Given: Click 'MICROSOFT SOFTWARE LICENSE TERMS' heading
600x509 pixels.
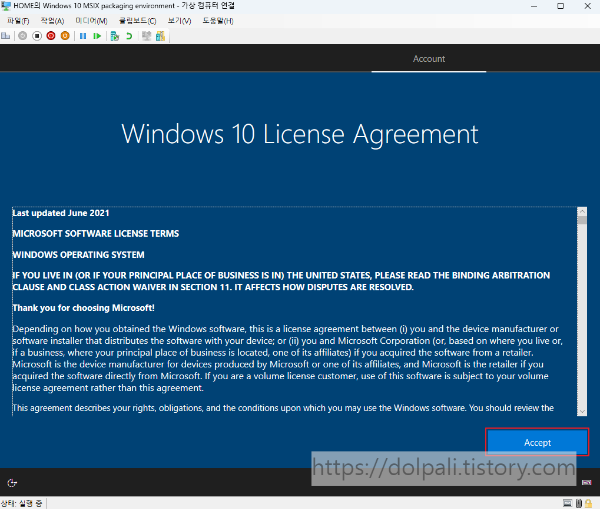Looking at the screenshot, I should tap(96, 234).
